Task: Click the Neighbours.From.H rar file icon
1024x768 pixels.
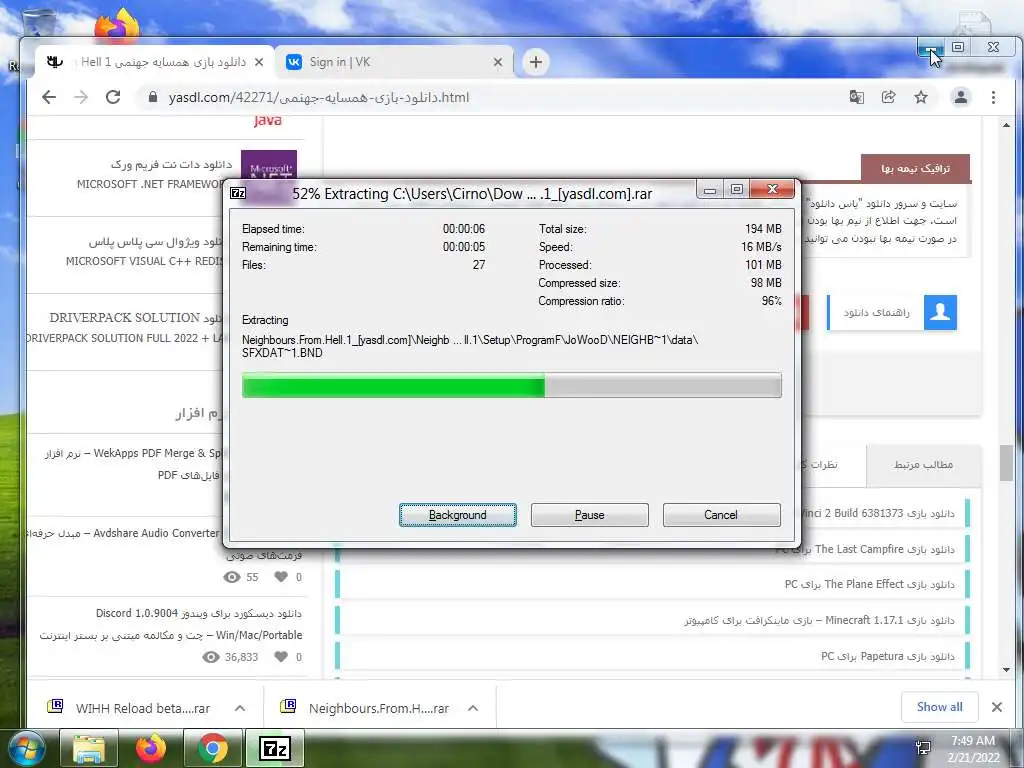Action: (x=288, y=705)
